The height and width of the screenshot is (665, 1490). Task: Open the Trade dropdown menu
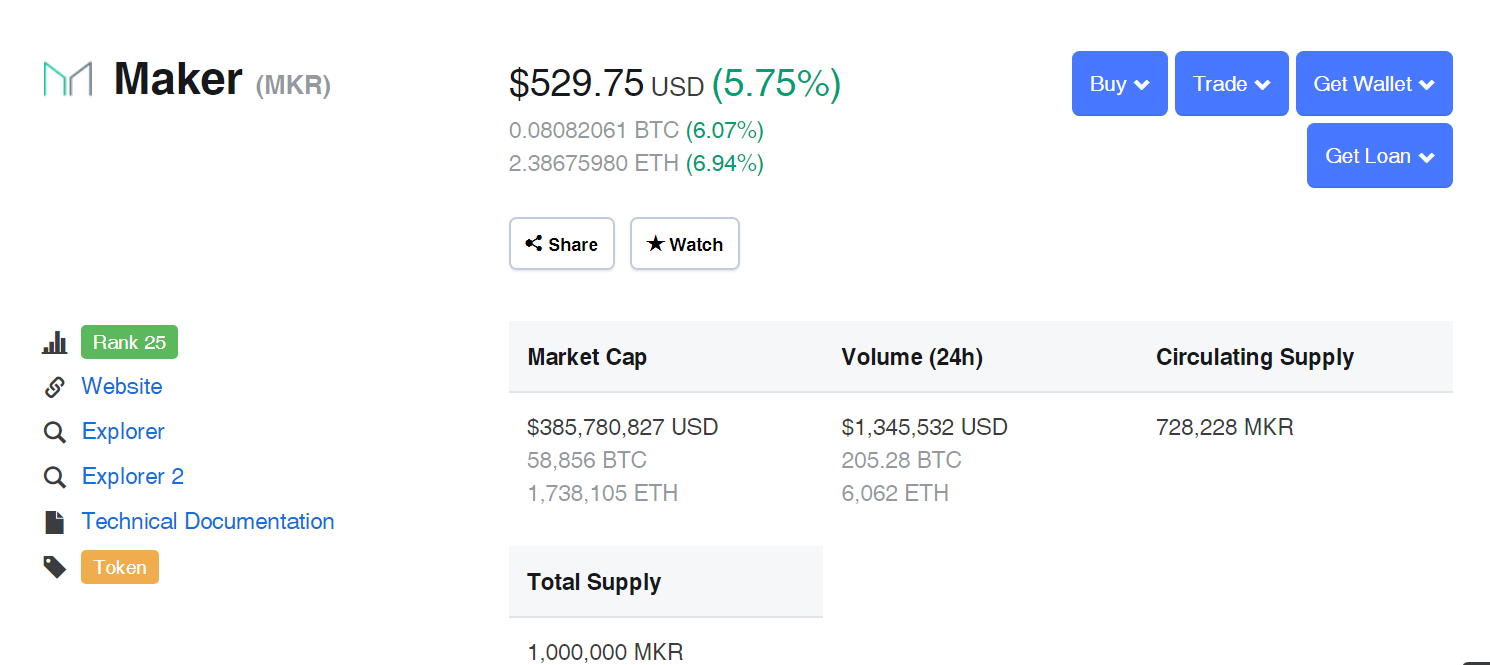pos(1231,84)
